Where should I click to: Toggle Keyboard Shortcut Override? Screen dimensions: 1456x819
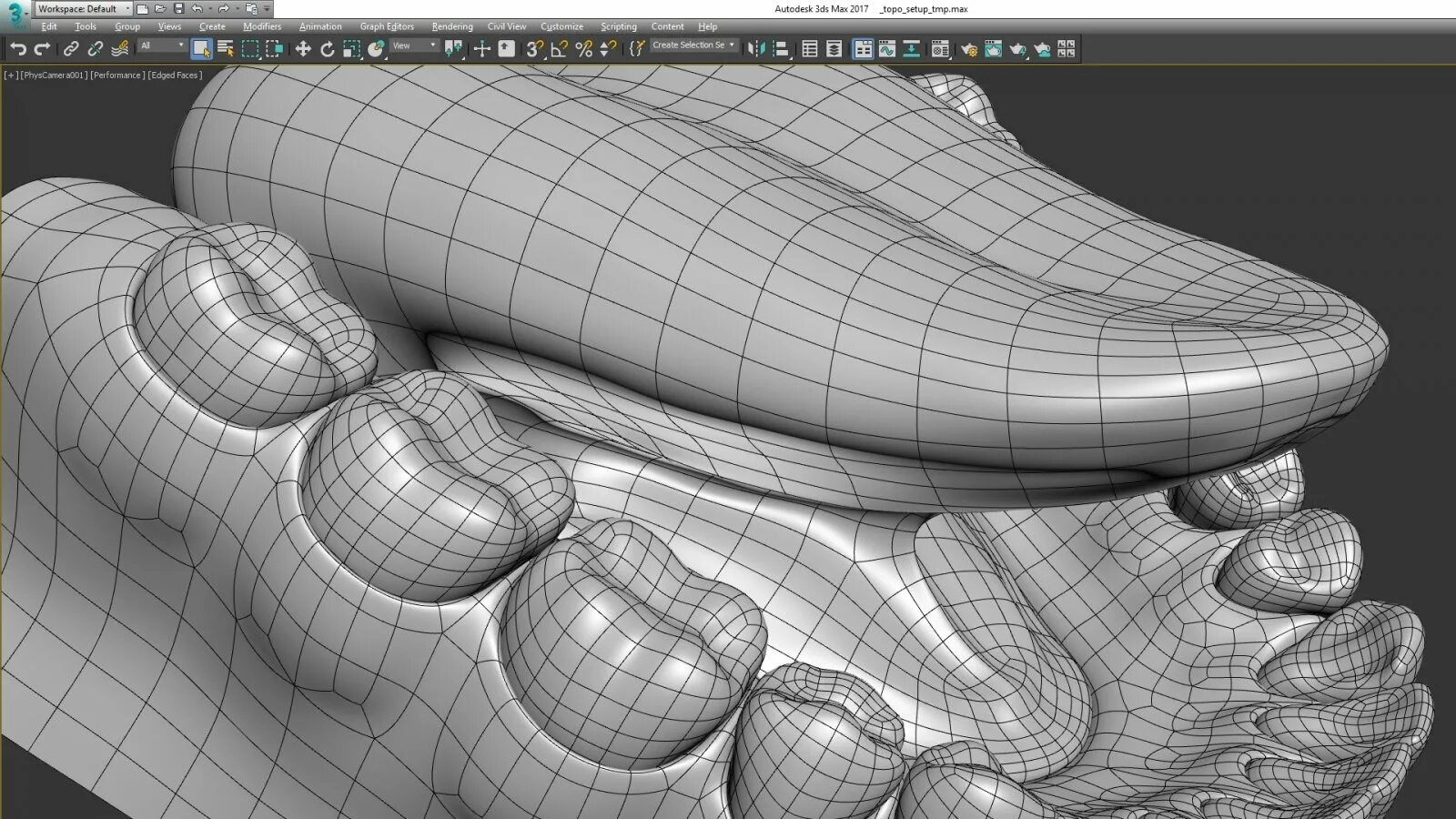[507, 49]
